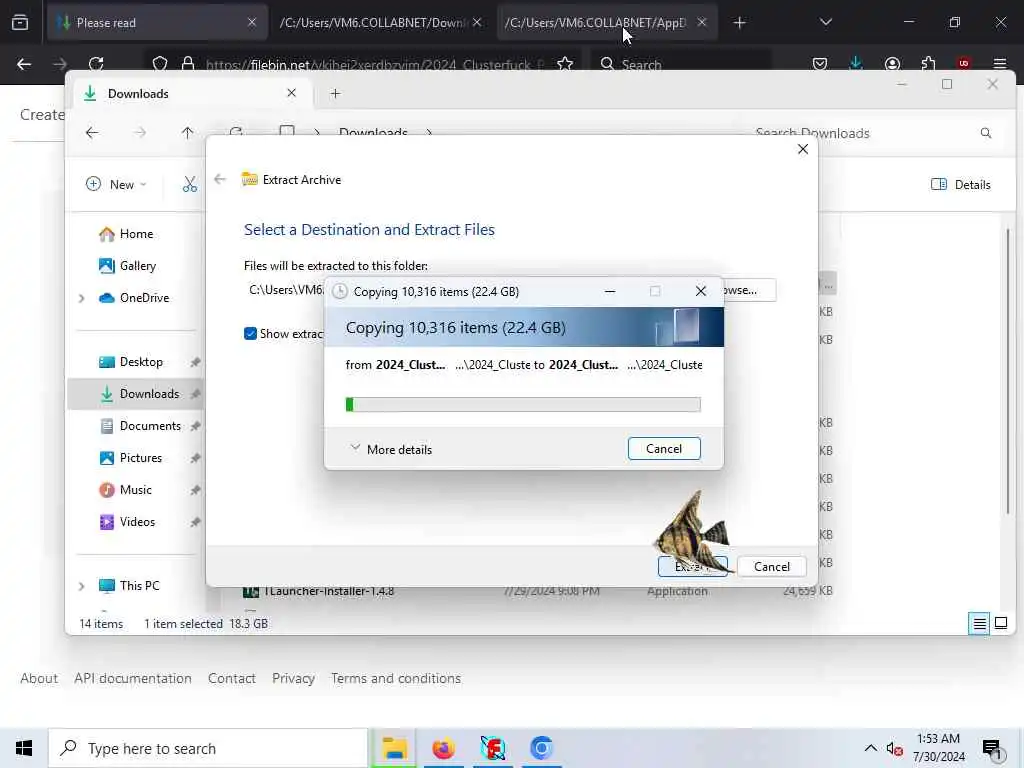This screenshot has height=768, width=1024.
Task: Go up one folder level
Action: click(187, 133)
